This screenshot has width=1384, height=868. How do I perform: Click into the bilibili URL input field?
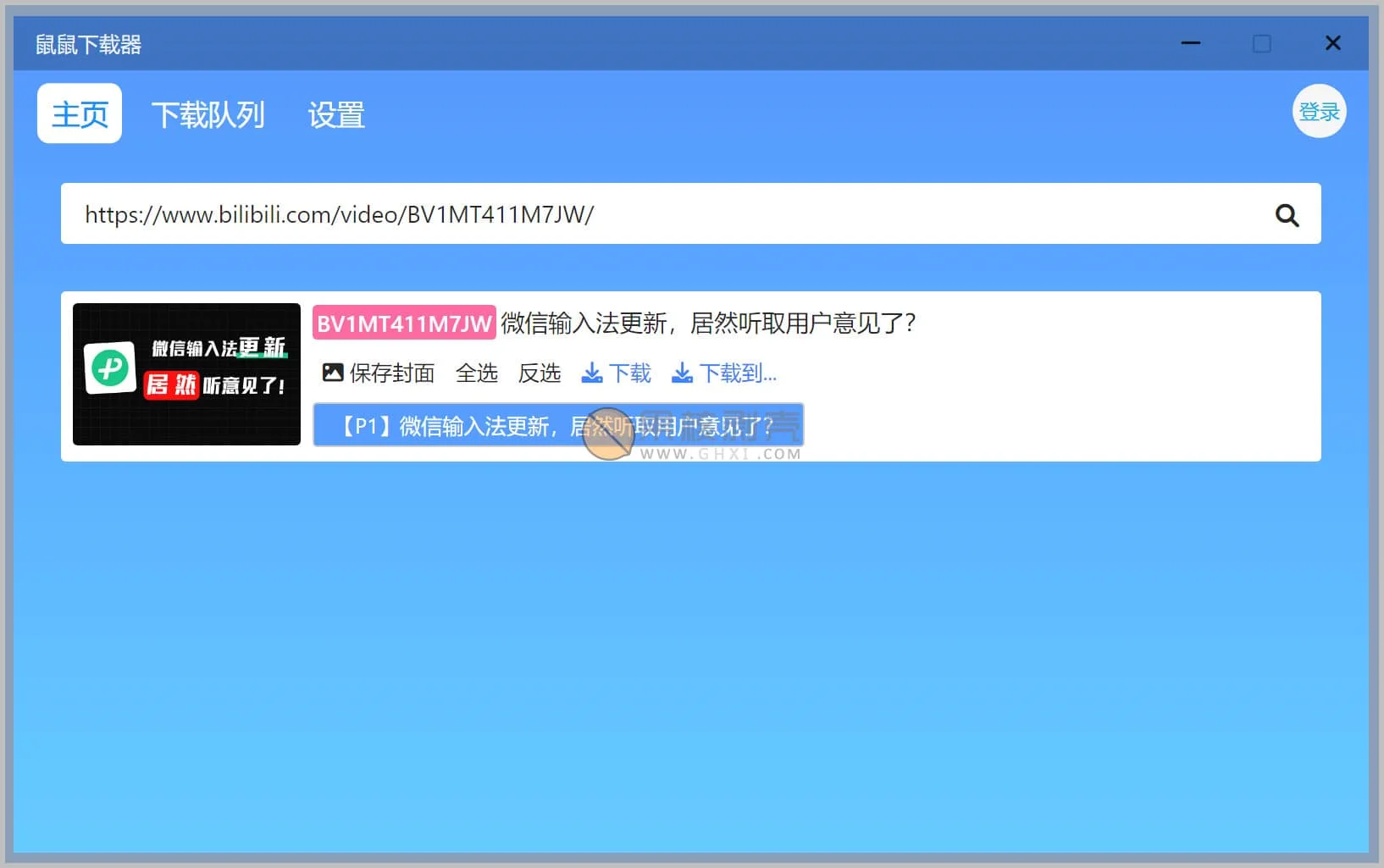click(x=661, y=214)
